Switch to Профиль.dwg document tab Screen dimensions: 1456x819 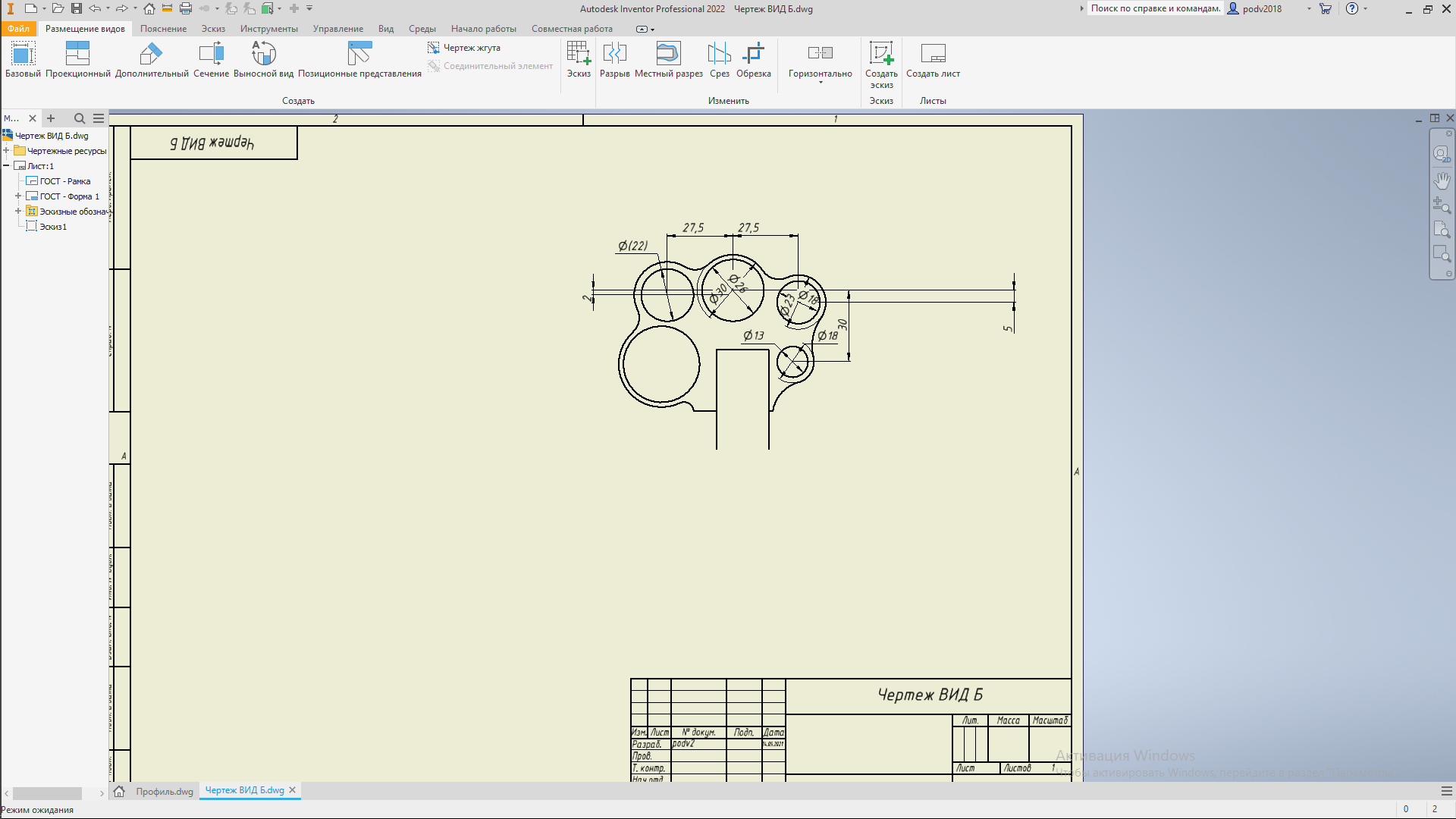[165, 791]
